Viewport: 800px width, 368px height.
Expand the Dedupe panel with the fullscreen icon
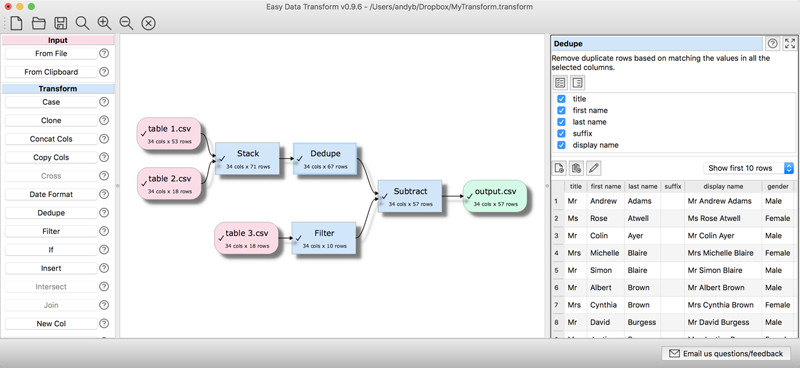tap(790, 43)
